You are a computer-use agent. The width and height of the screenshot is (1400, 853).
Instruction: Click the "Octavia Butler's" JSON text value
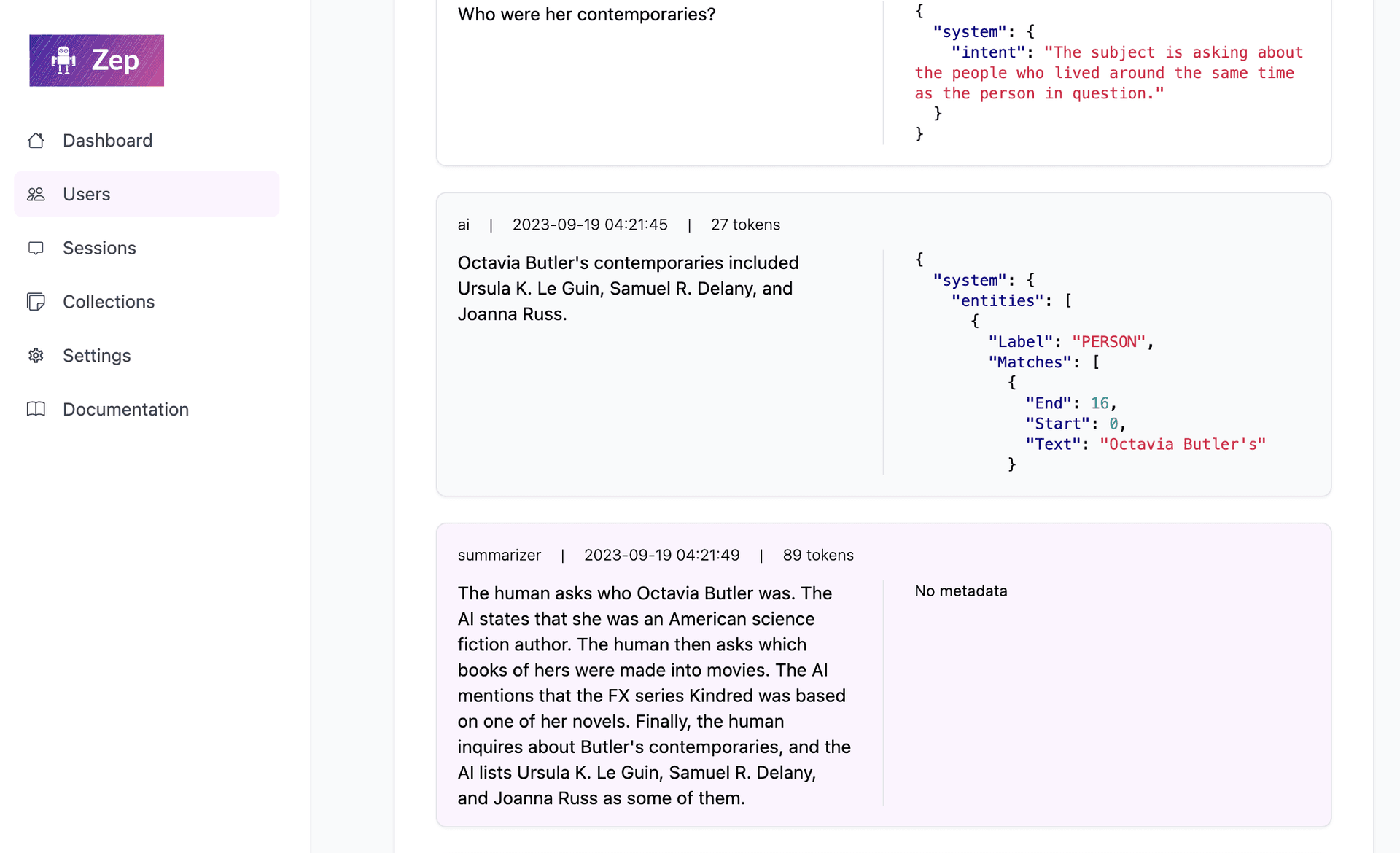click(x=1182, y=444)
